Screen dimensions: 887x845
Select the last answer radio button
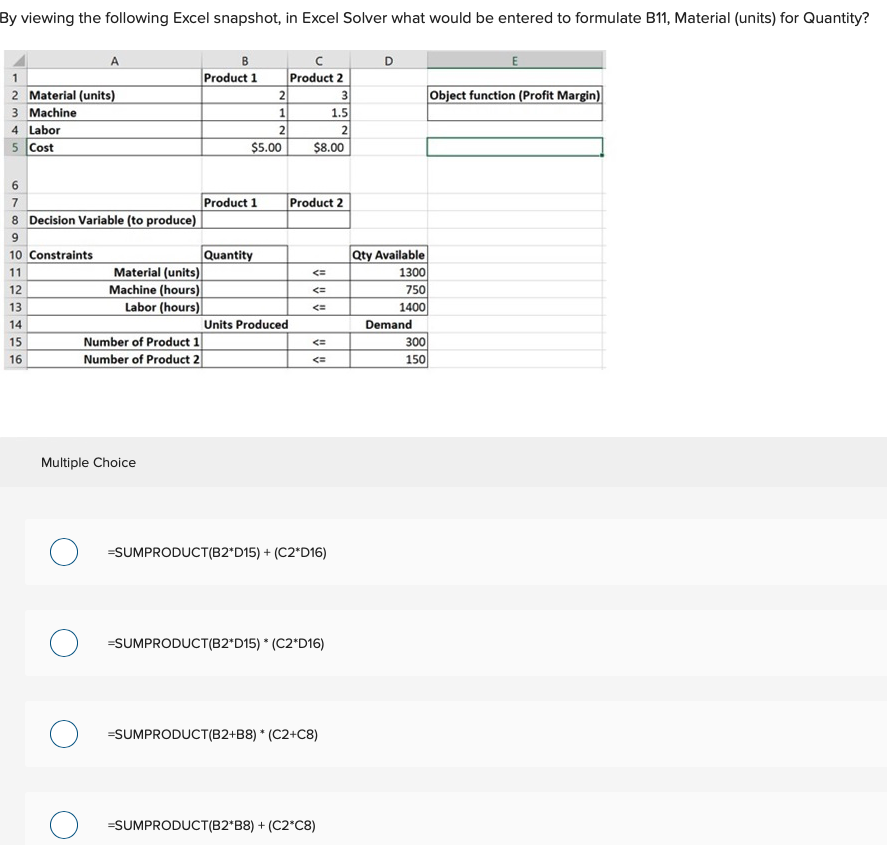point(64,825)
